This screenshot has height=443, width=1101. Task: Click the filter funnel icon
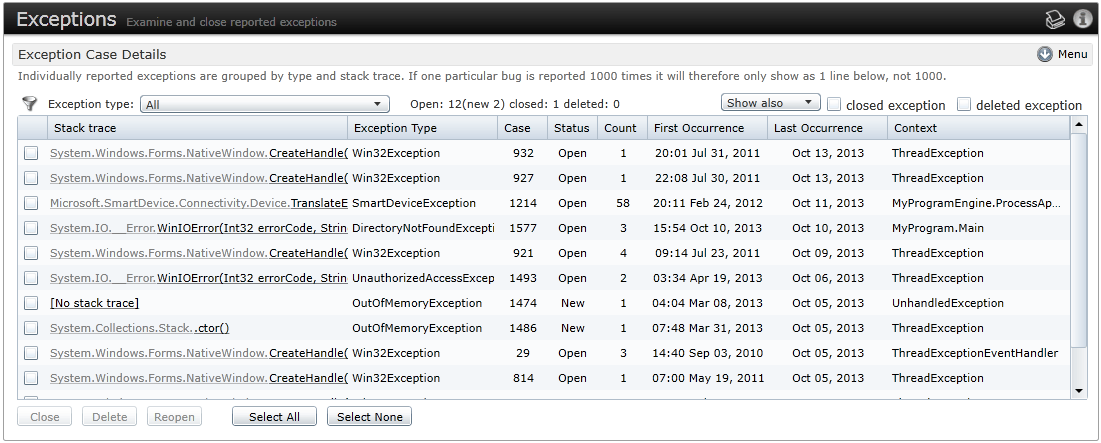click(x=30, y=104)
